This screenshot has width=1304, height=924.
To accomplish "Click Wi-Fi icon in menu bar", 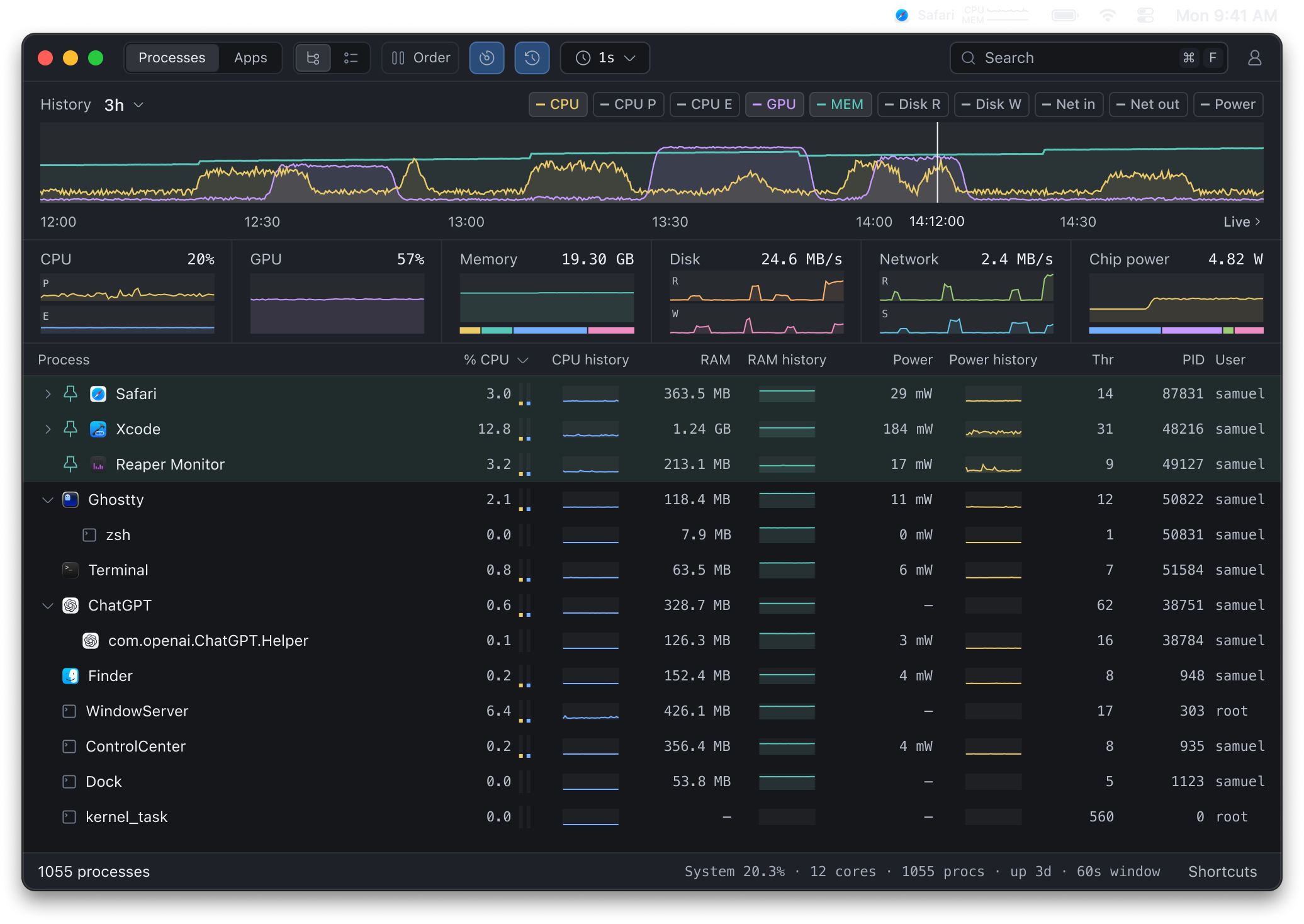I will 1108,15.
